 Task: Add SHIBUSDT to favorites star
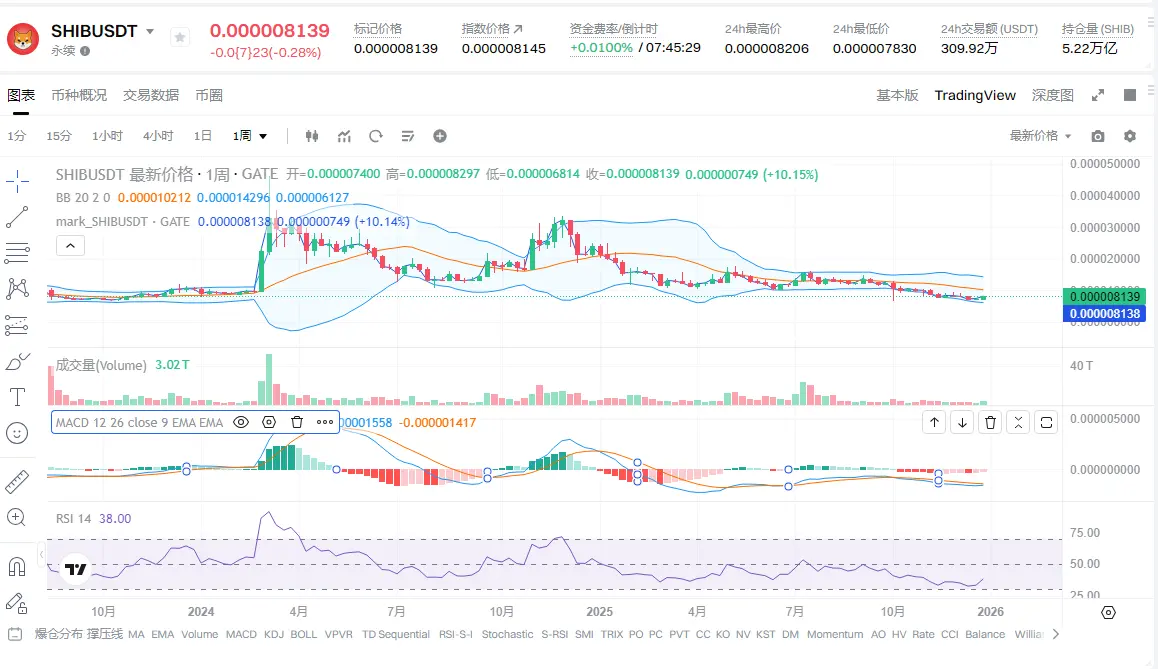point(179,37)
